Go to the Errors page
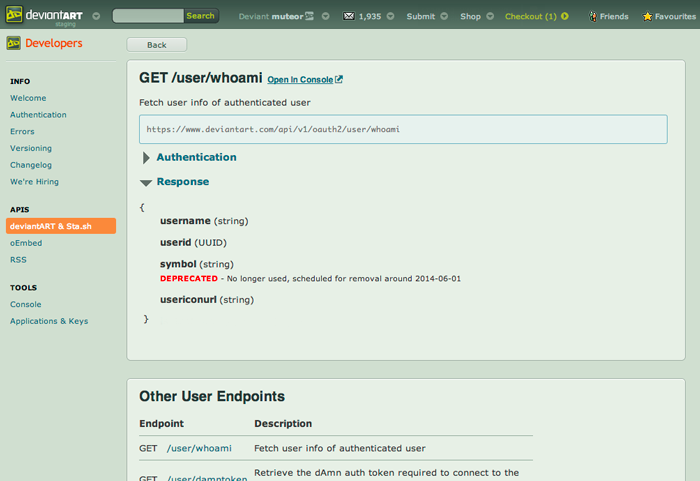The width and height of the screenshot is (700, 481). point(22,131)
